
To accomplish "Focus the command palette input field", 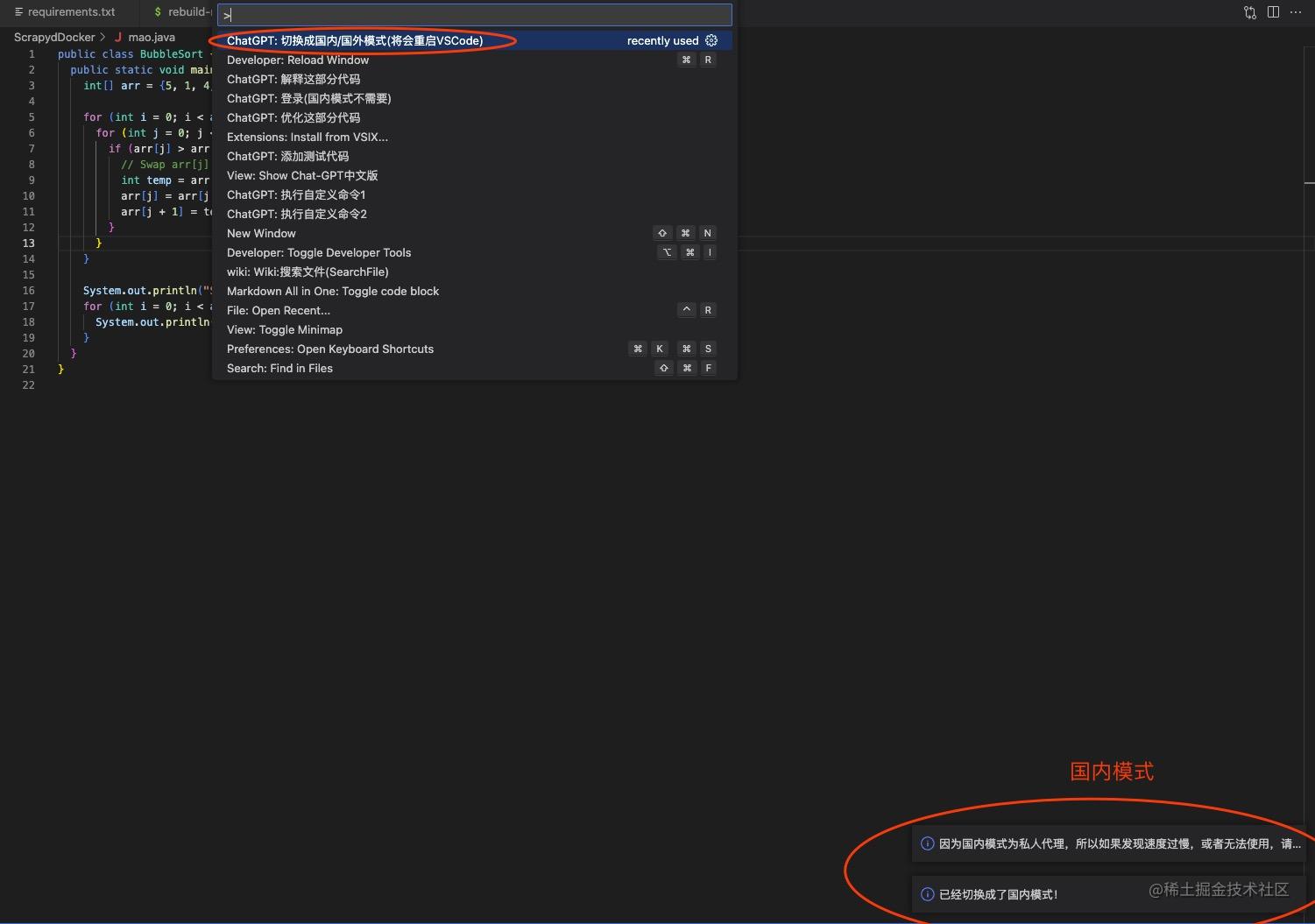I will pyautogui.click(x=474, y=15).
